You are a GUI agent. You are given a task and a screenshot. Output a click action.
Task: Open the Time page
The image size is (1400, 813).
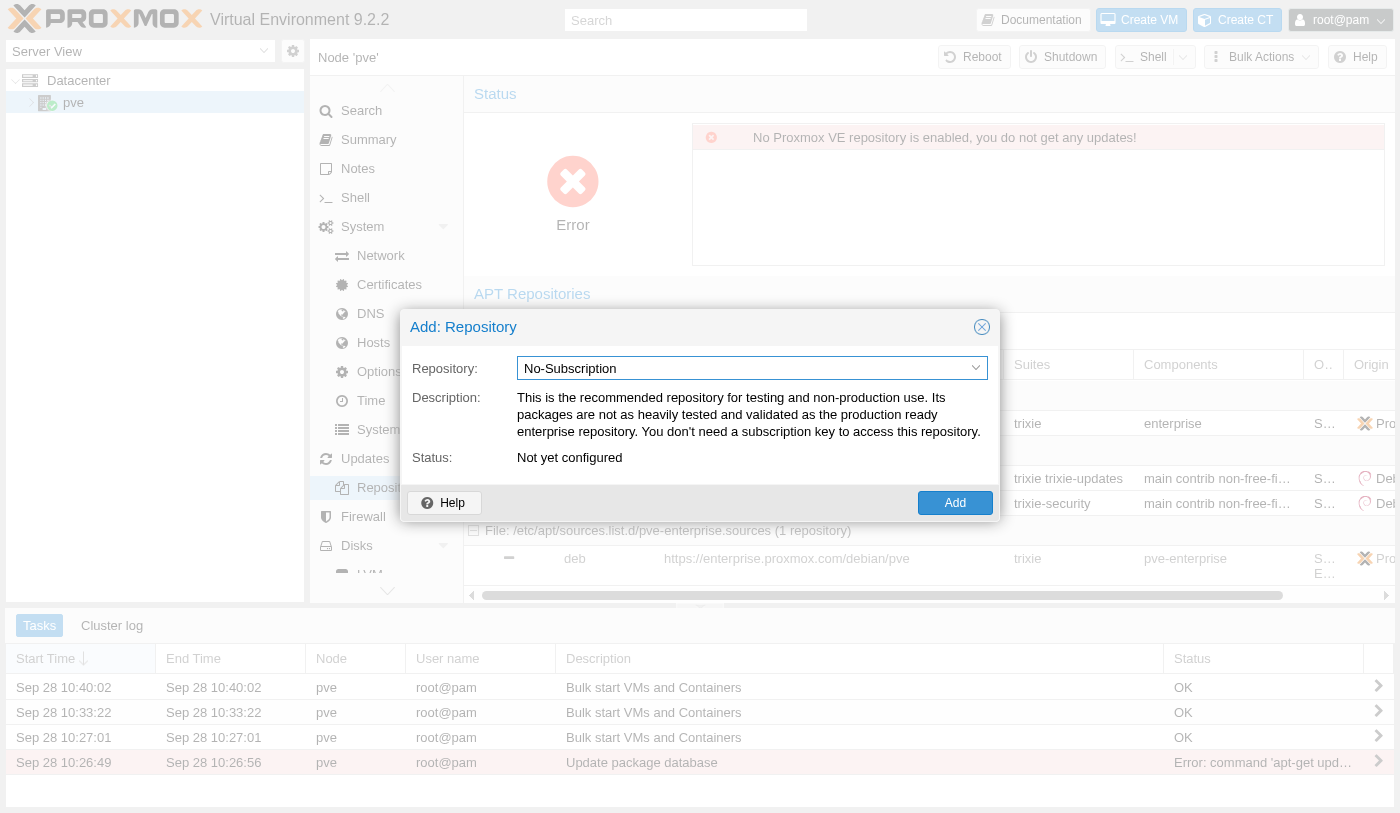coord(371,401)
